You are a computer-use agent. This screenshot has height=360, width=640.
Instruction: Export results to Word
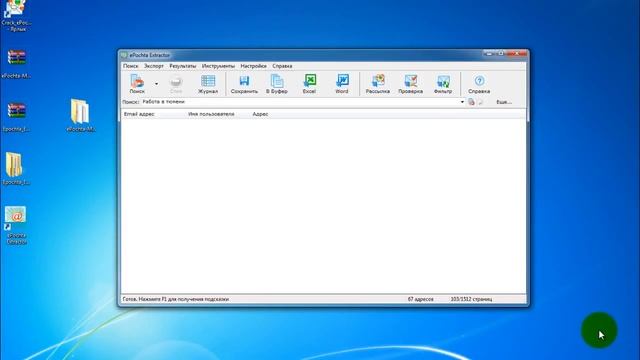(342, 84)
